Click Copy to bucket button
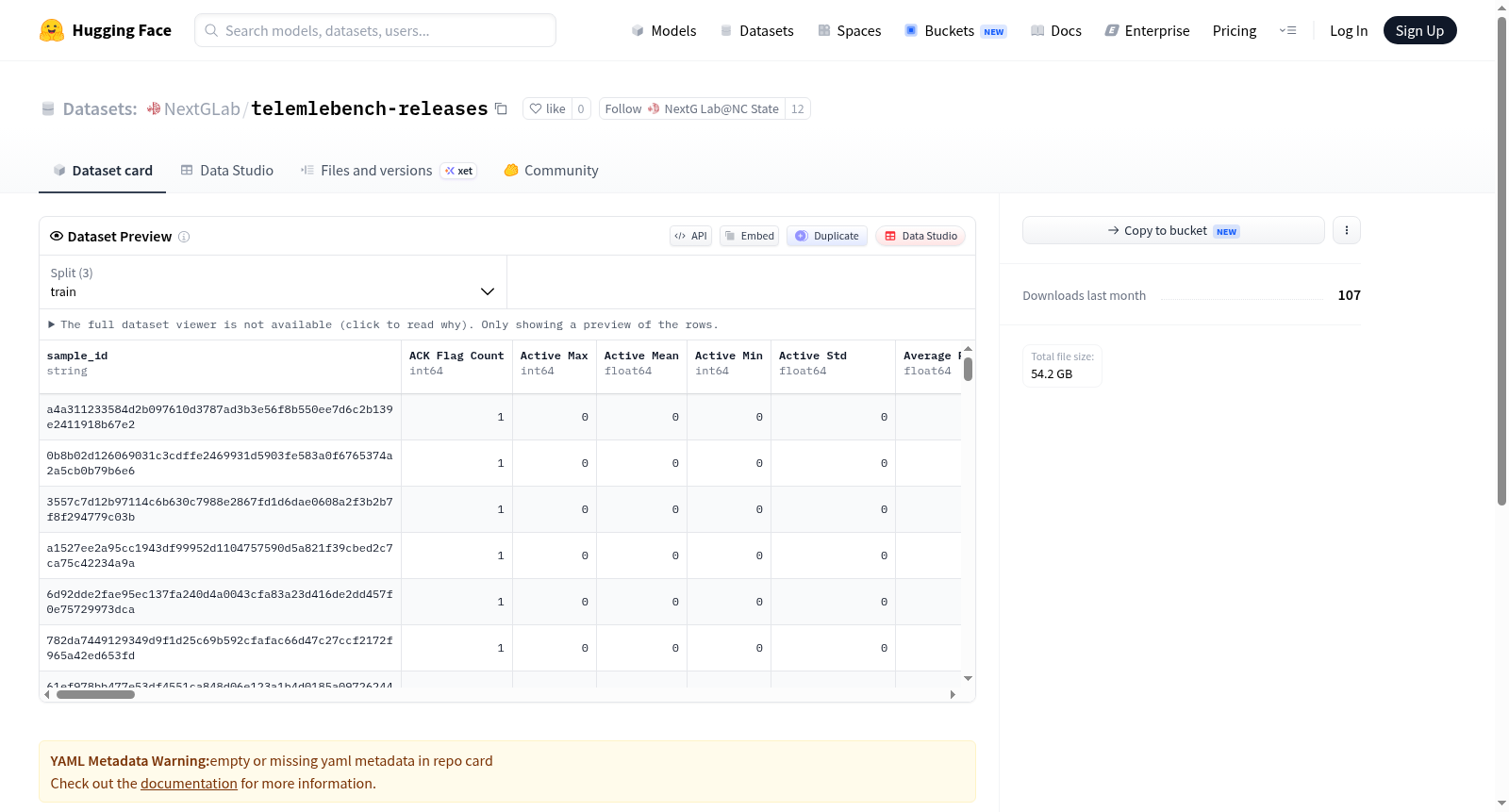The height and width of the screenshot is (812, 1509). 1173,230
